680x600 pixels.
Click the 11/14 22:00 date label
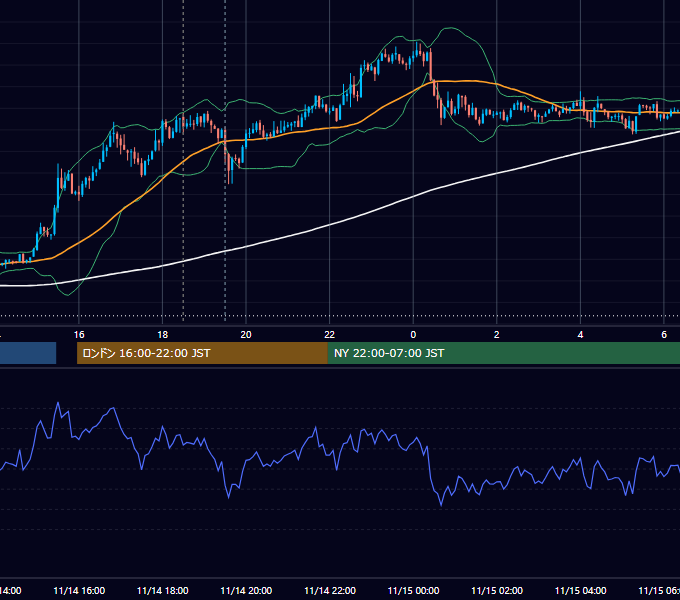(x=330, y=591)
